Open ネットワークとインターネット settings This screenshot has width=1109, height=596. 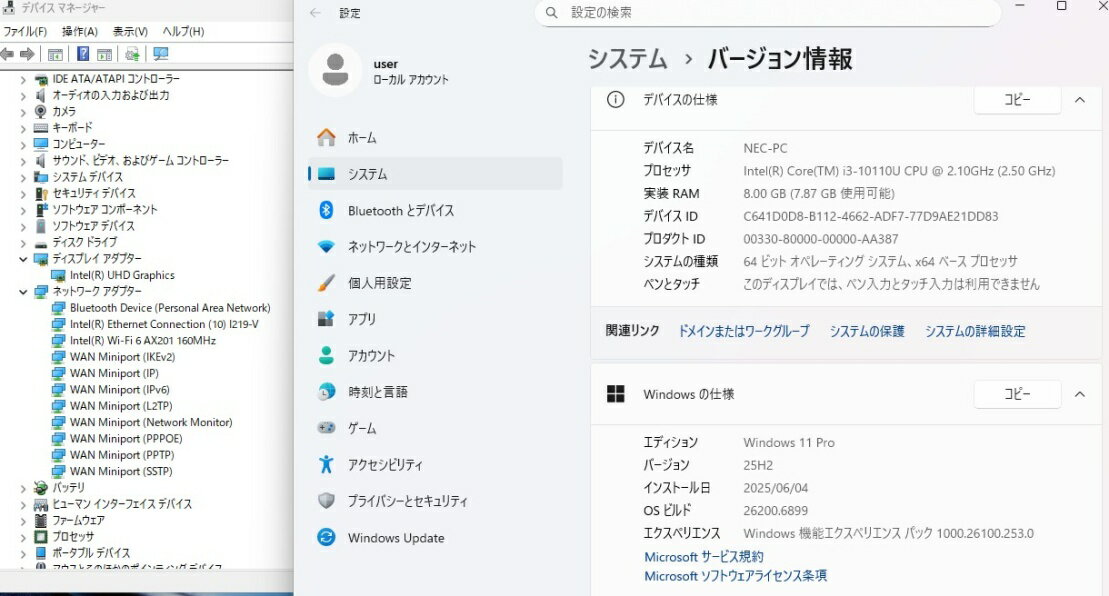411,247
